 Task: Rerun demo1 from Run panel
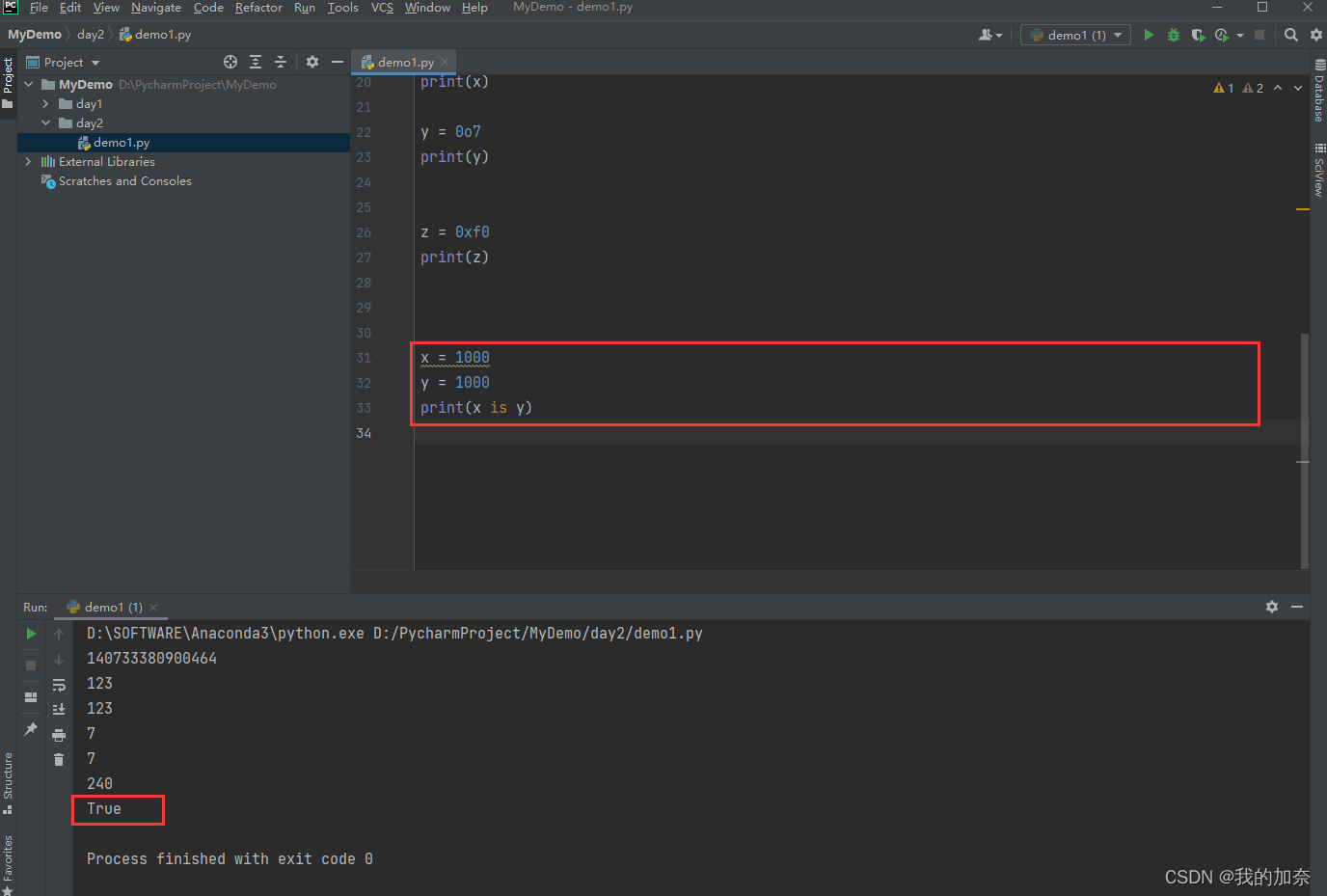31,634
